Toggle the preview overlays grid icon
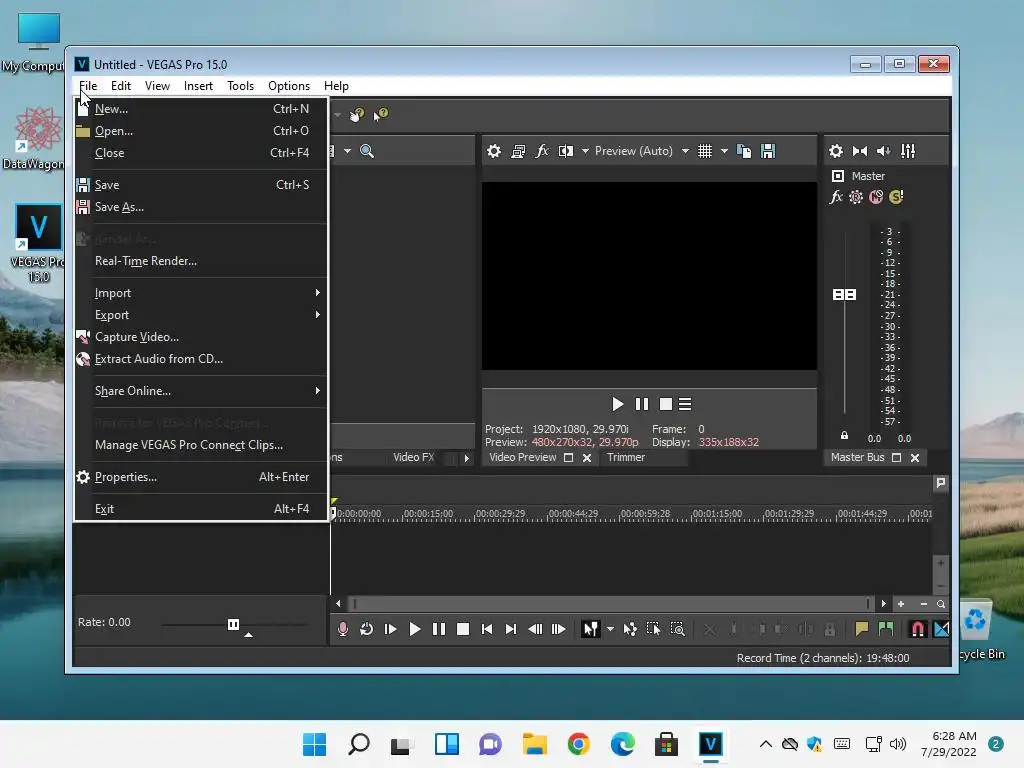Image resolution: width=1024 pixels, height=768 pixels. click(705, 152)
